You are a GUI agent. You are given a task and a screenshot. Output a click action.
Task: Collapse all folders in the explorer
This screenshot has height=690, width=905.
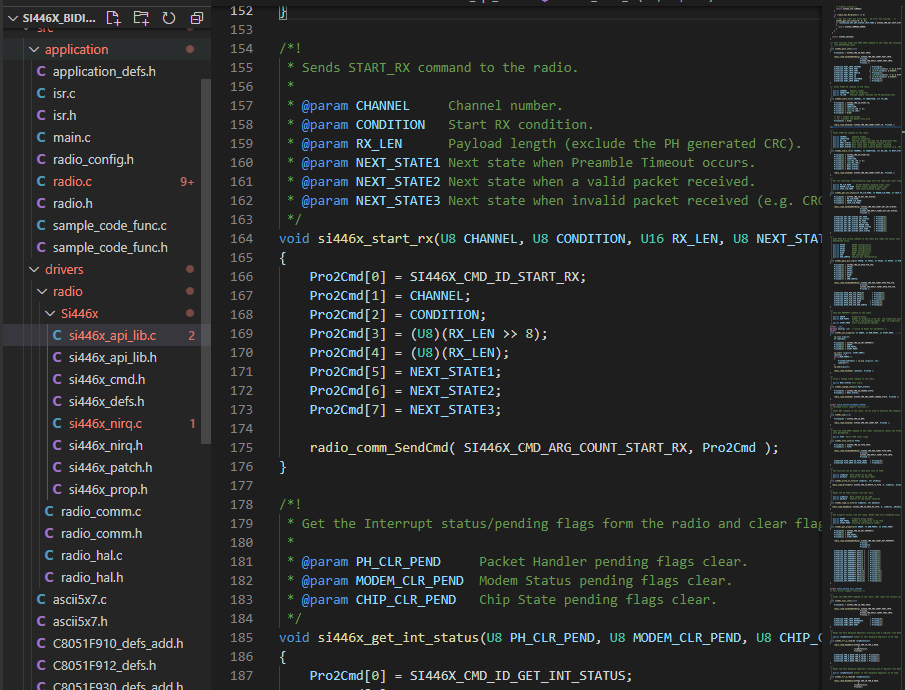coord(197,18)
